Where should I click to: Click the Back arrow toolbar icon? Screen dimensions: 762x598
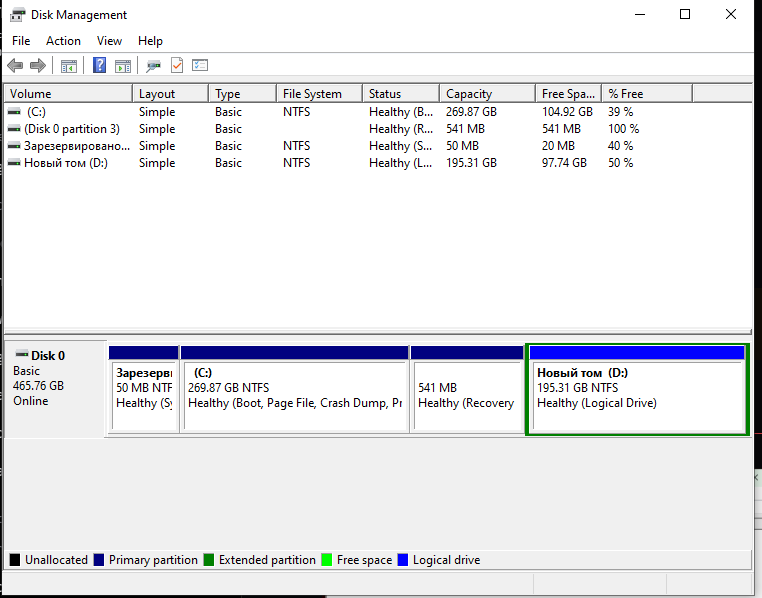point(15,65)
